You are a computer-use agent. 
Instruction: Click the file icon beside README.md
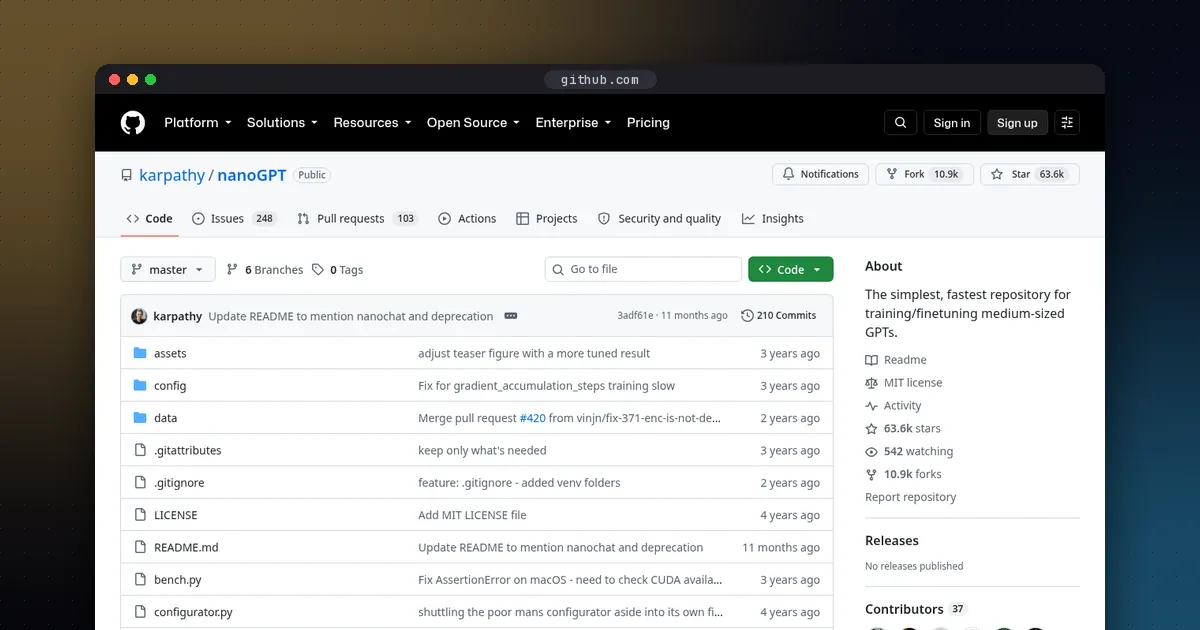140,548
